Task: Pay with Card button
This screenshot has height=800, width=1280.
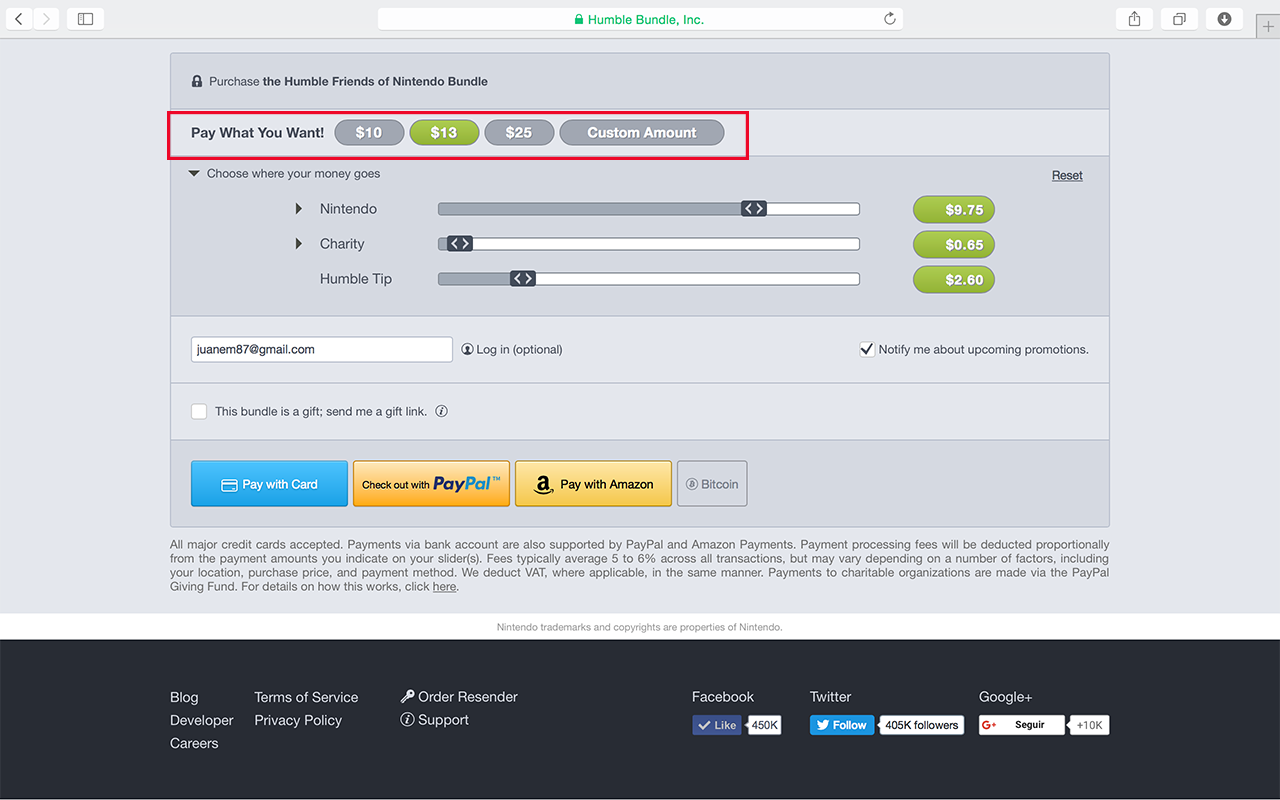Action: [269, 484]
